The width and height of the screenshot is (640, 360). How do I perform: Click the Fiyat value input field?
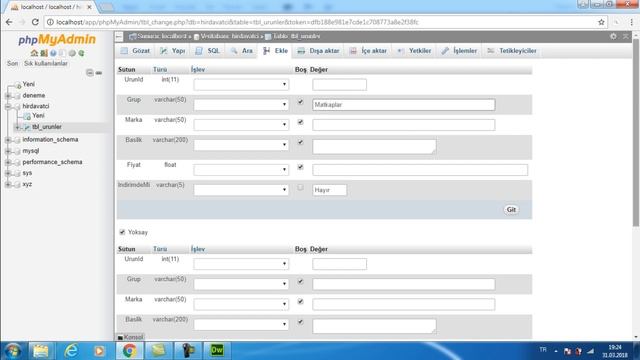coord(420,170)
